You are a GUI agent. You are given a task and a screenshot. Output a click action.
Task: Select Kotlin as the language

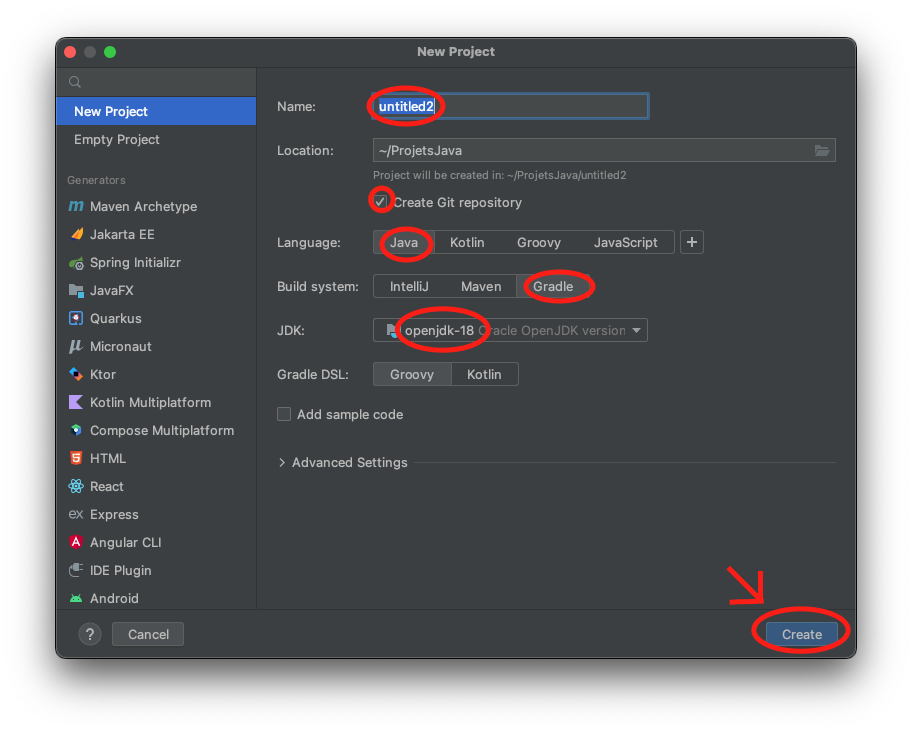[467, 242]
